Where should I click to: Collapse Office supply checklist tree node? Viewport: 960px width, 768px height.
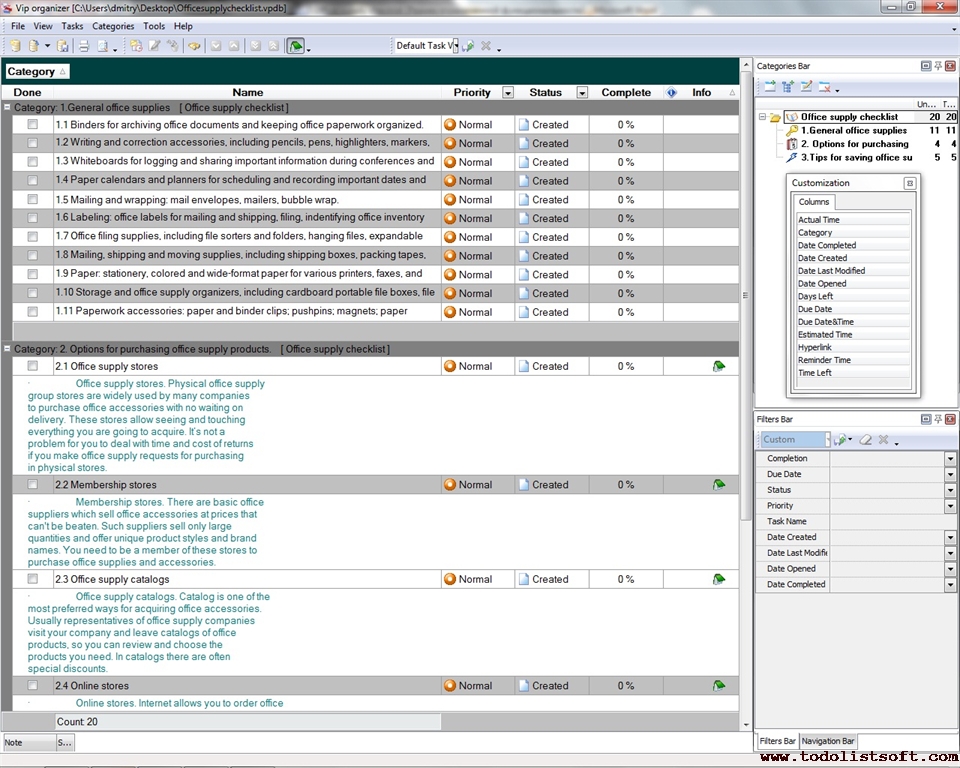(762, 116)
